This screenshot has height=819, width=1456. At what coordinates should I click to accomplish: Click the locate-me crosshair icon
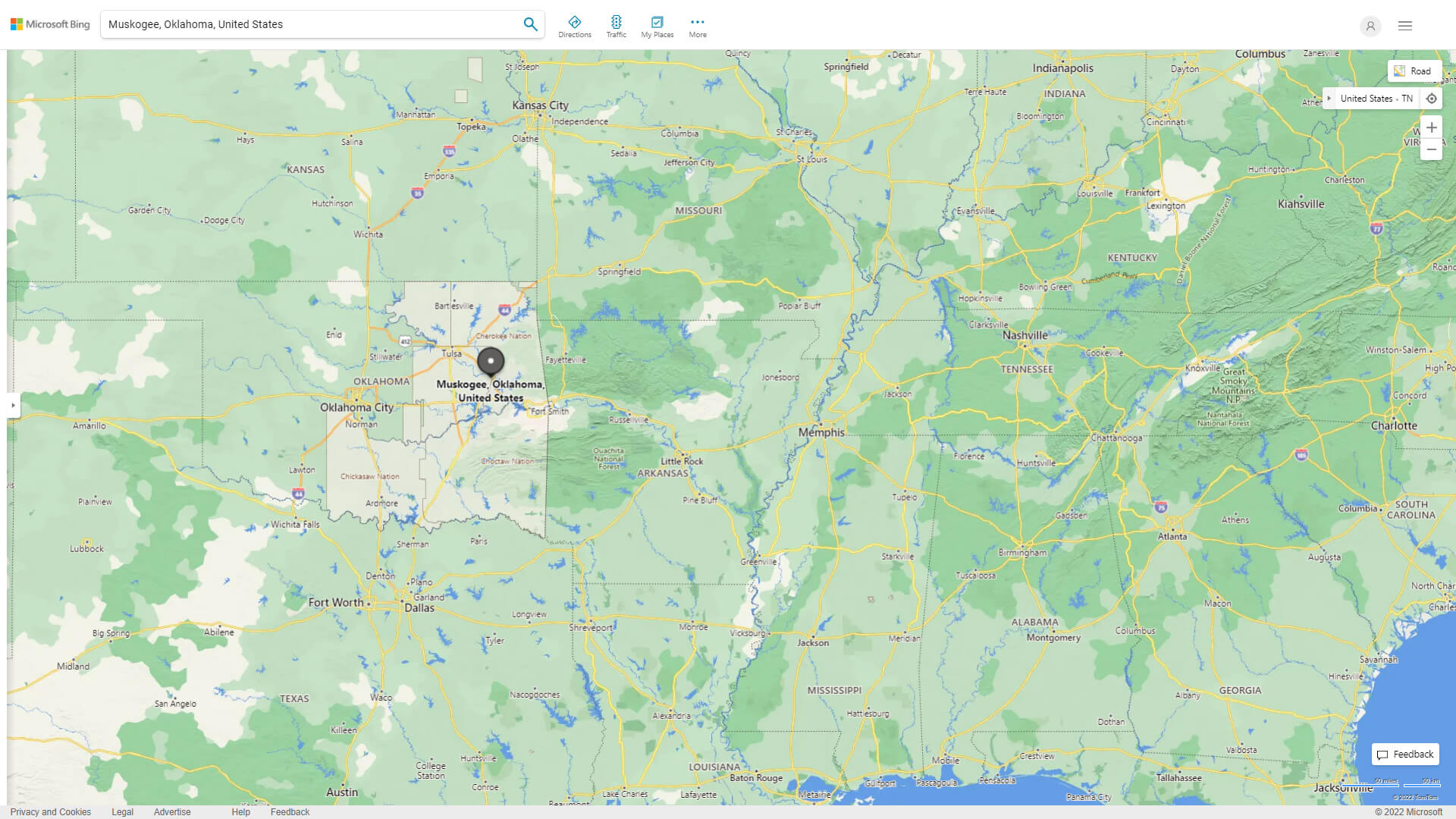1432,98
